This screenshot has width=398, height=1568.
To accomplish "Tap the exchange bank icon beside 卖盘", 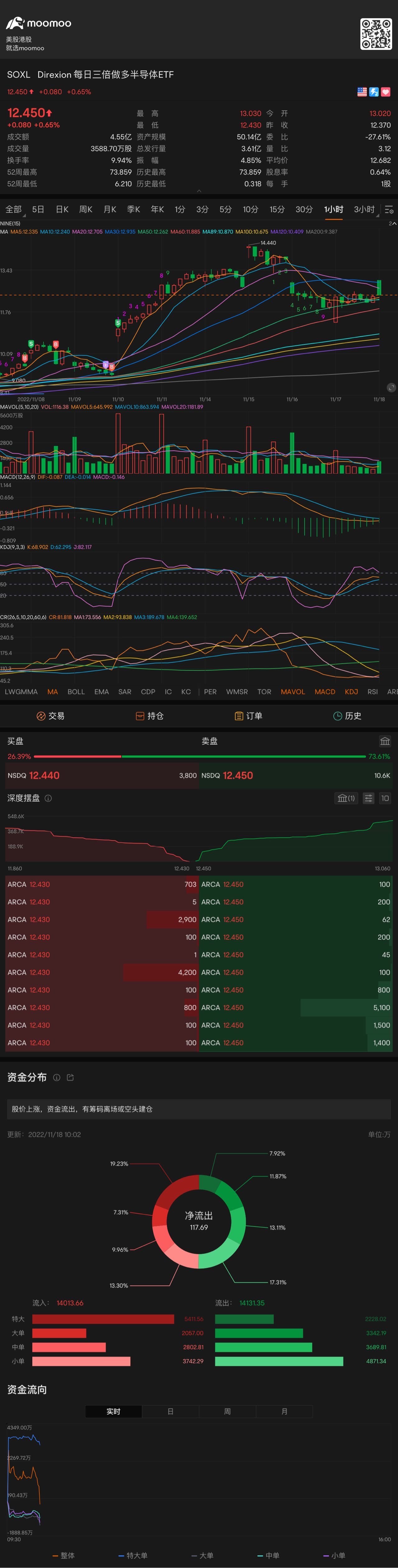I will (x=385, y=741).
